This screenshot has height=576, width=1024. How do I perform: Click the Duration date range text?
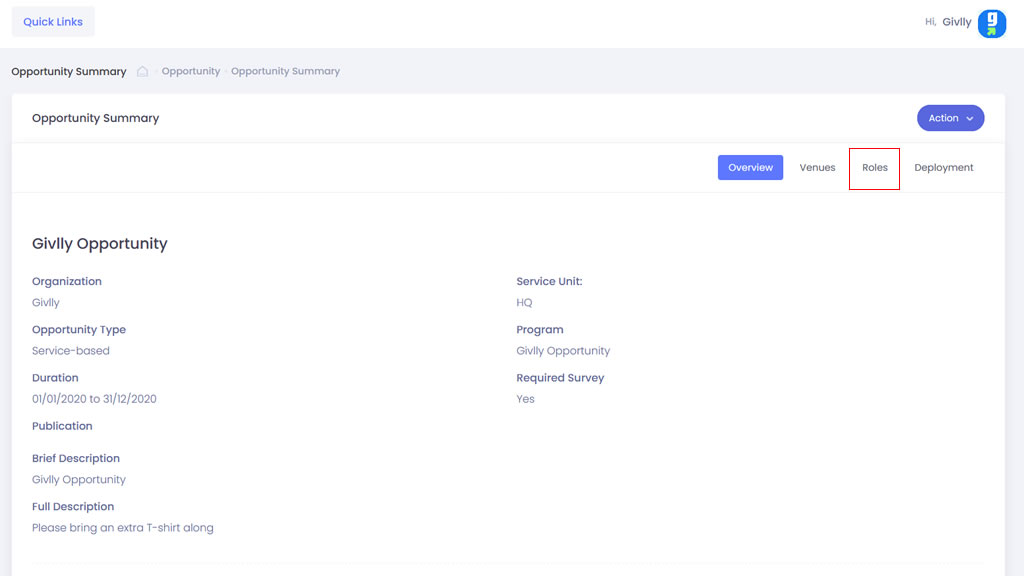[x=94, y=399]
